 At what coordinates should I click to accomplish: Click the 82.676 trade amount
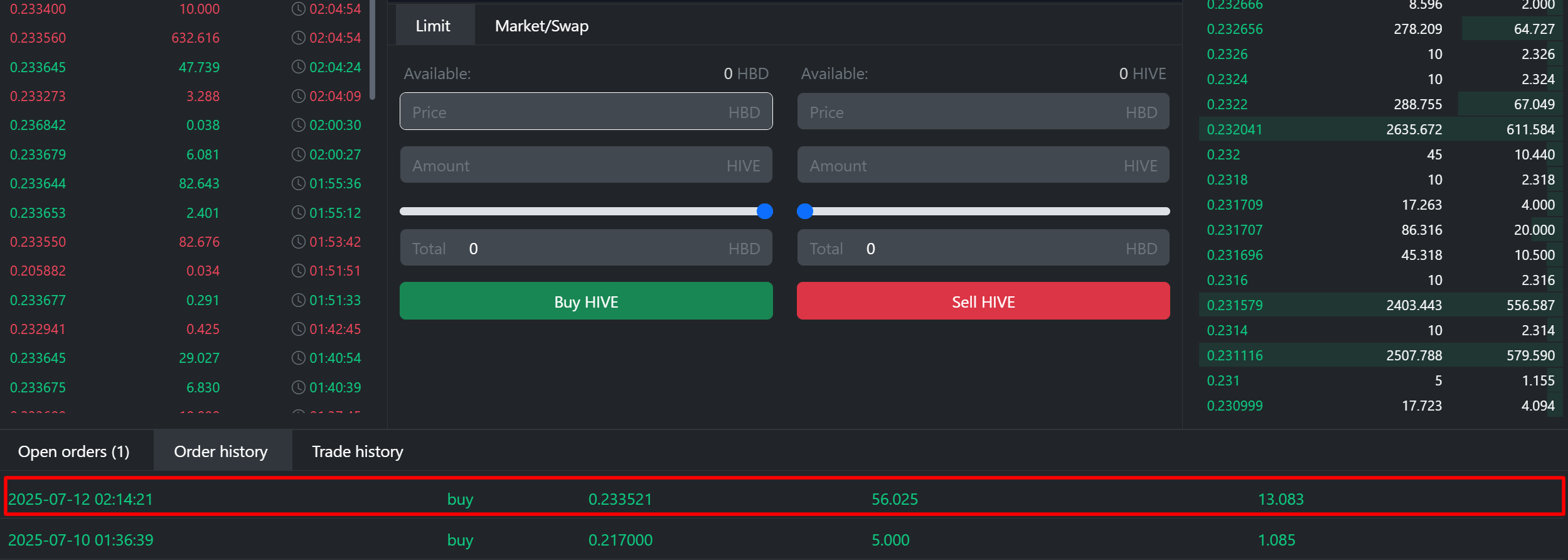(199, 242)
